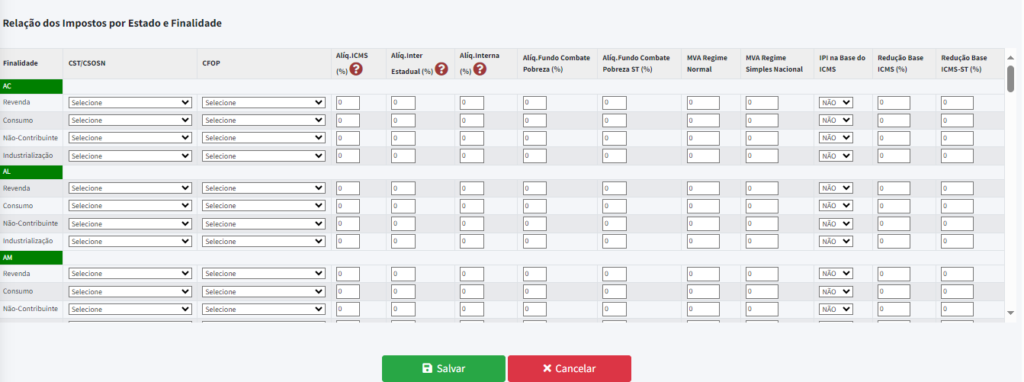Viewport: 1024px width, 382px height.
Task: Click Alíq.Interna field for AL Revenda
Action: click(472, 188)
